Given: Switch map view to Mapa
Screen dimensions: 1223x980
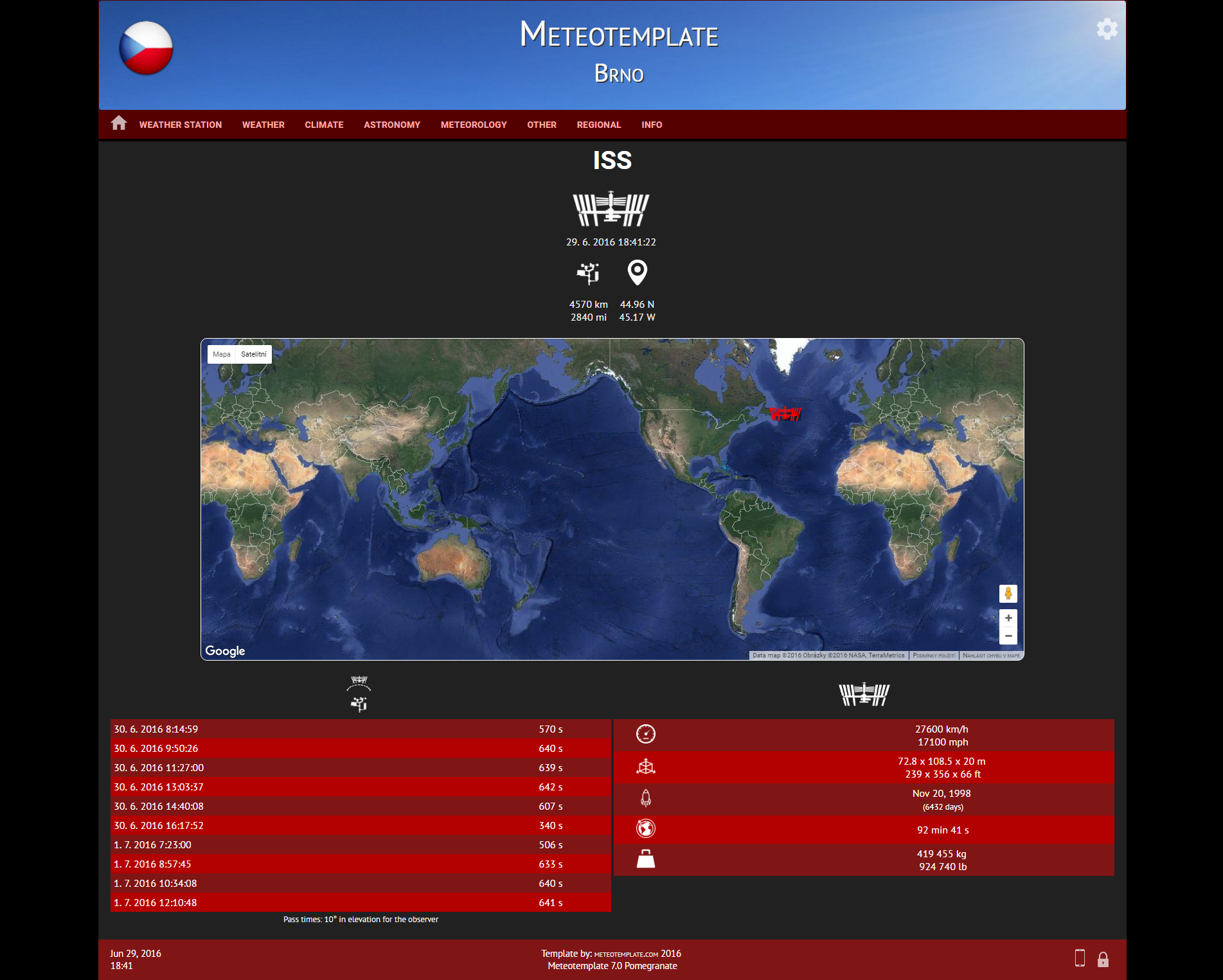Looking at the screenshot, I should tap(221, 354).
